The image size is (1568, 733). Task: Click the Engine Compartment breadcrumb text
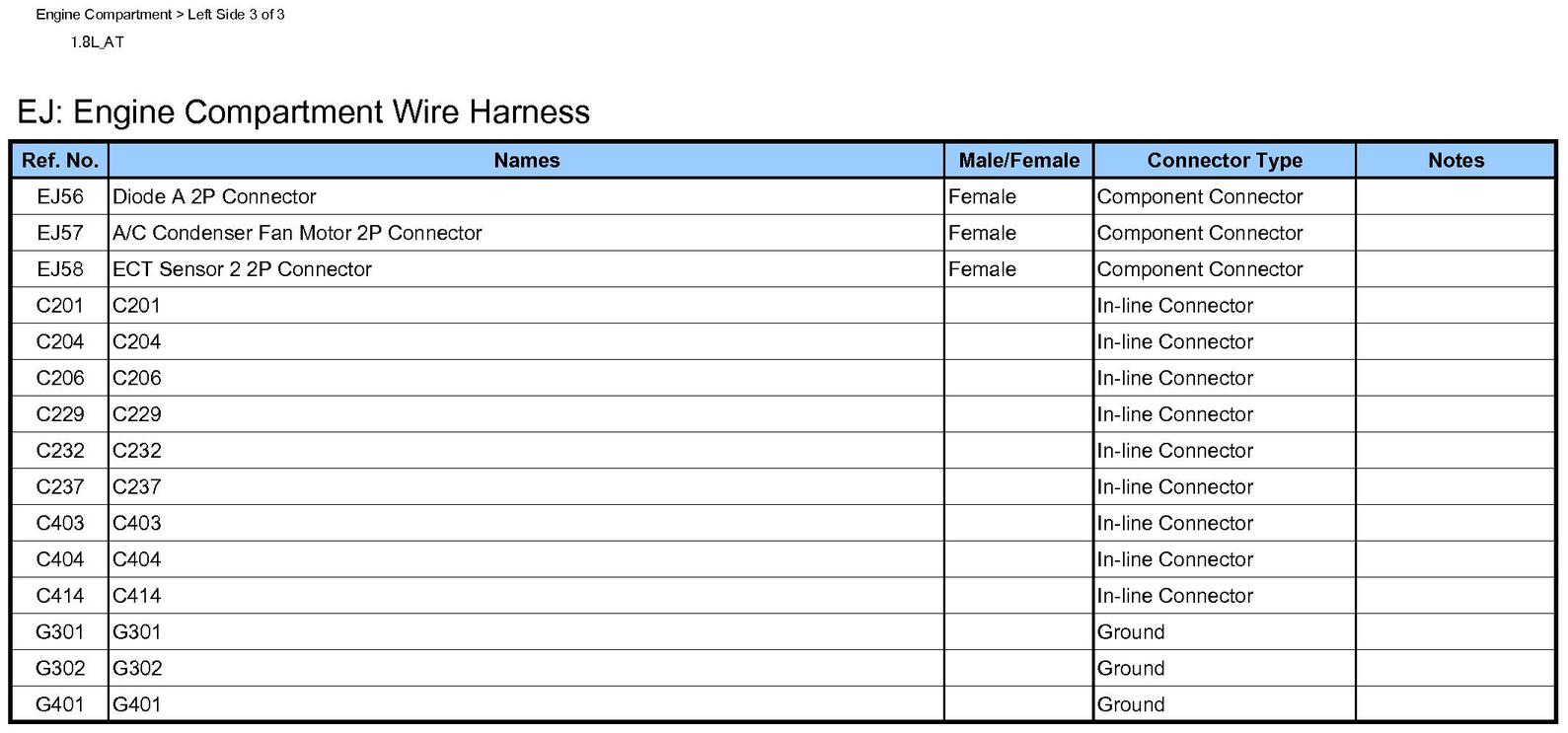pyautogui.click(x=104, y=15)
